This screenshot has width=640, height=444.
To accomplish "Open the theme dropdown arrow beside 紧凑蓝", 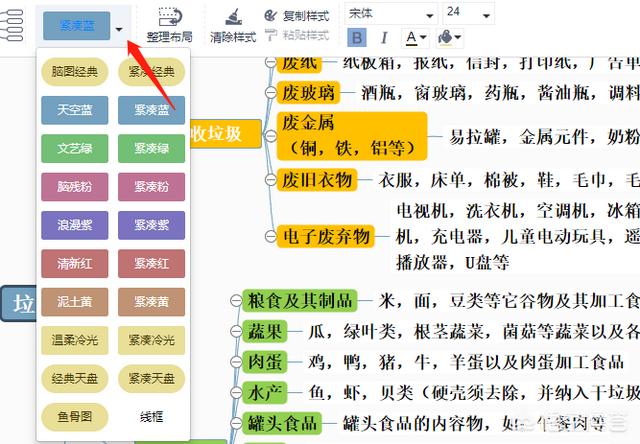I will pyautogui.click(x=119, y=30).
